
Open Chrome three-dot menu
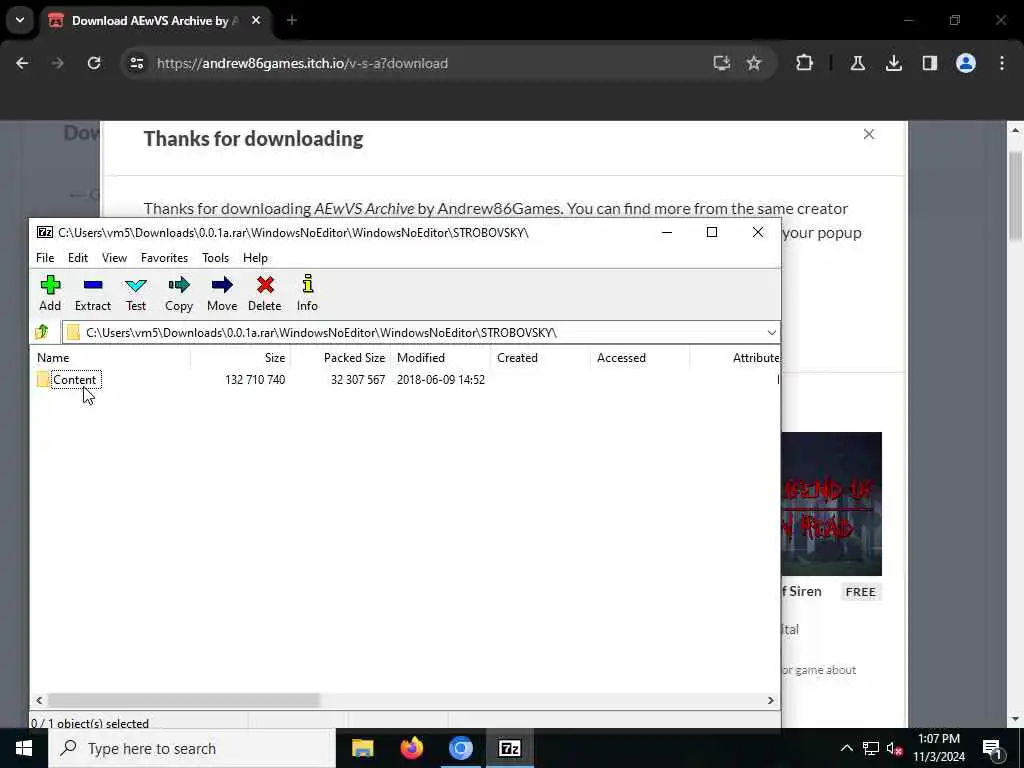pyautogui.click(x=1002, y=63)
